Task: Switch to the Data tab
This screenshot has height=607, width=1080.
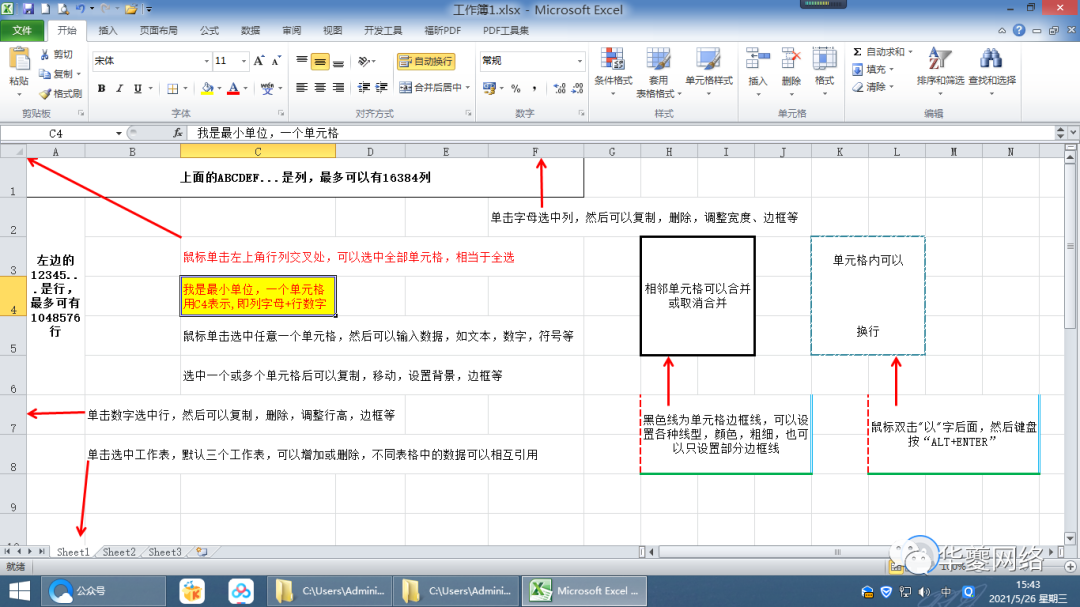Action: tap(251, 30)
